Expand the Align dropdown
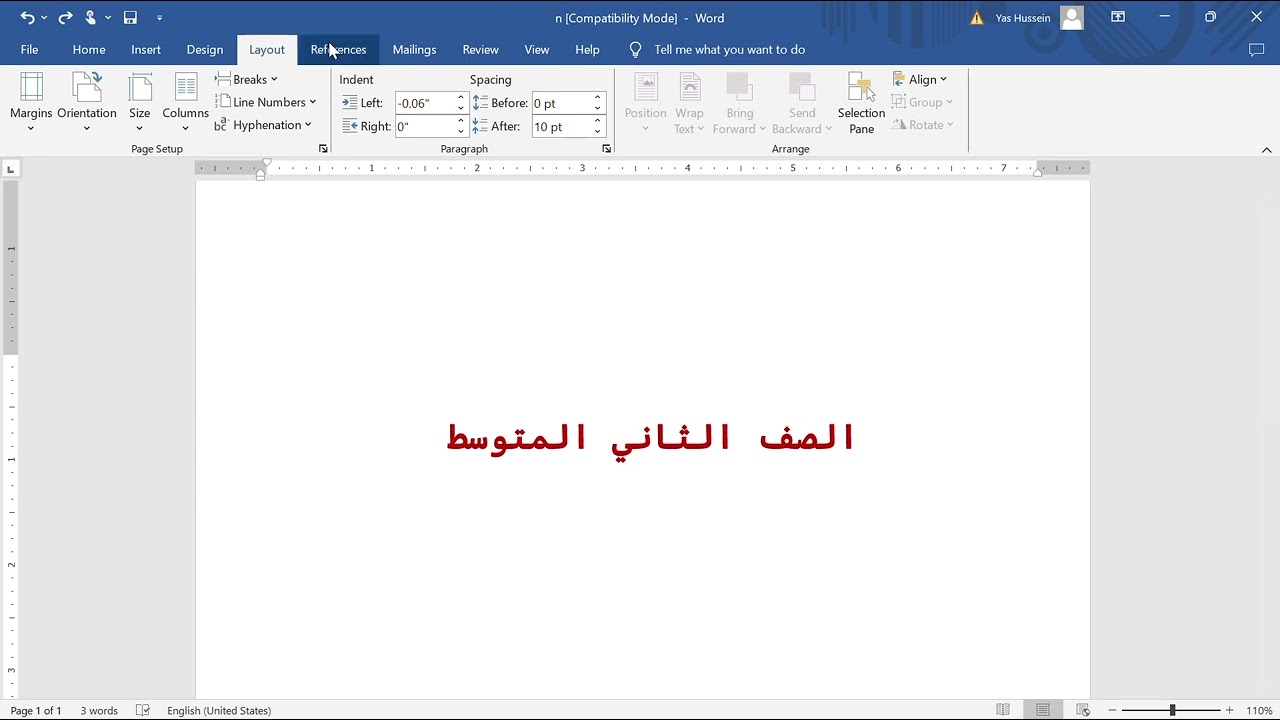The width and height of the screenshot is (1280, 720). (x=920, y=79)
